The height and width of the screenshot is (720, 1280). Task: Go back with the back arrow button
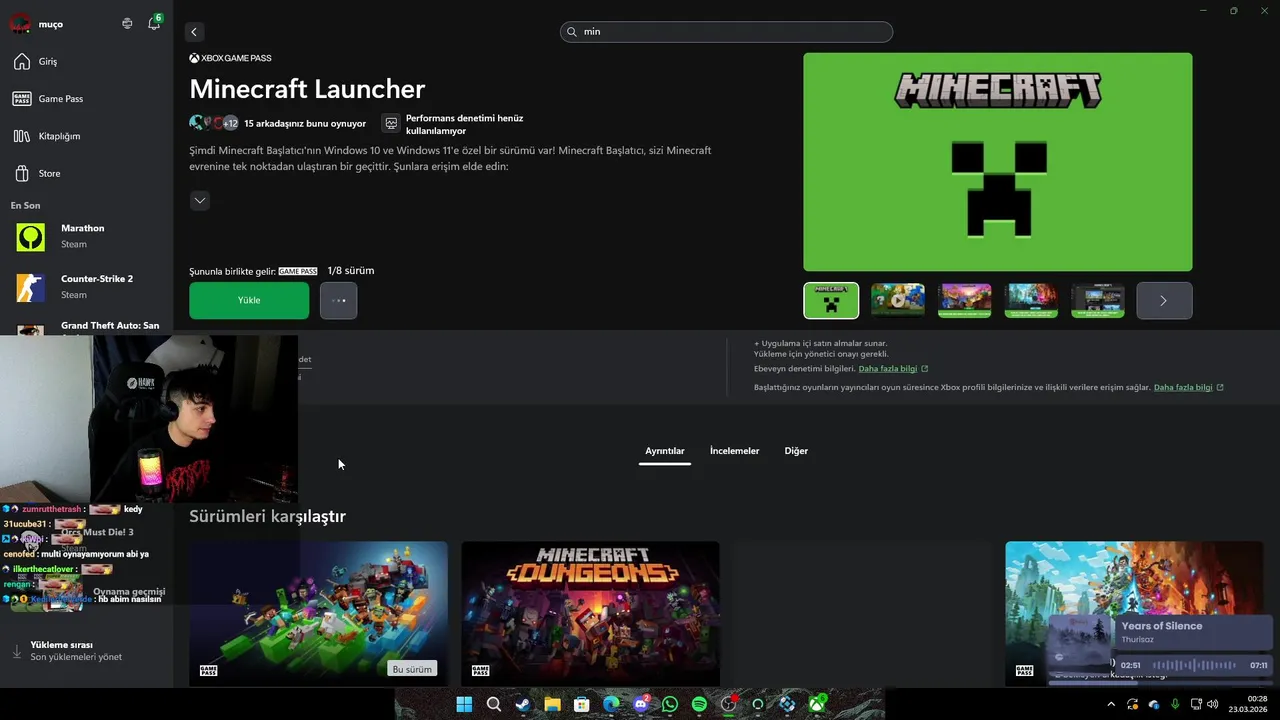(x=194, y=32)
